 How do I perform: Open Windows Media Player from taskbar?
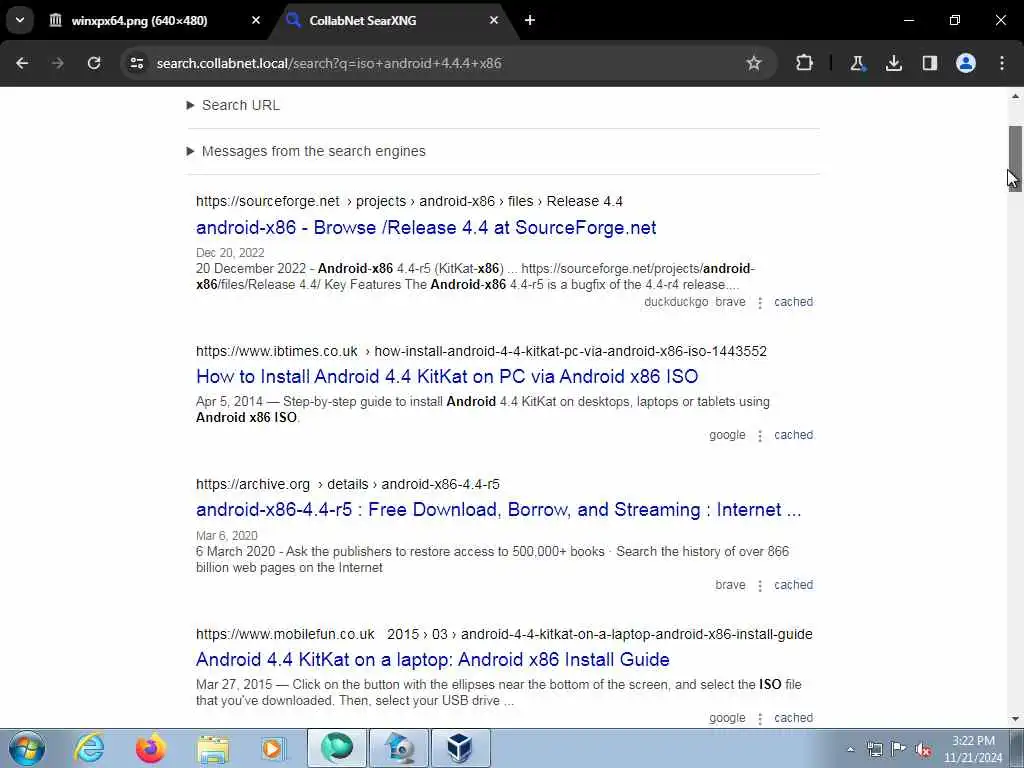(x=273, y=748)
